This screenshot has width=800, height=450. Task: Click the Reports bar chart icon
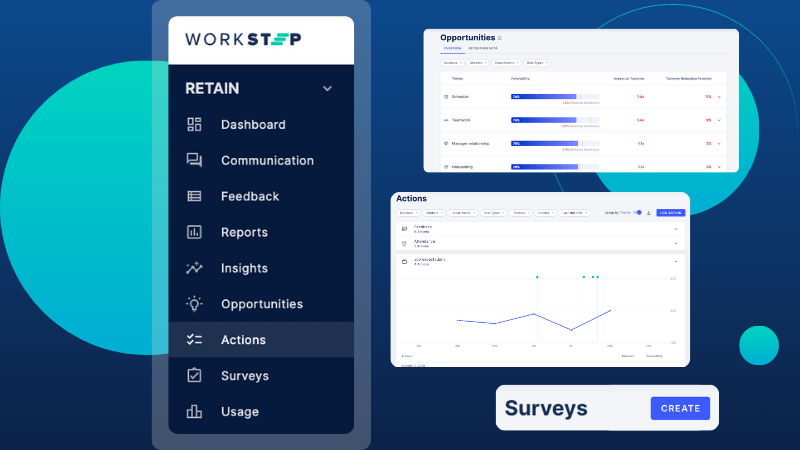click(194, 232)
